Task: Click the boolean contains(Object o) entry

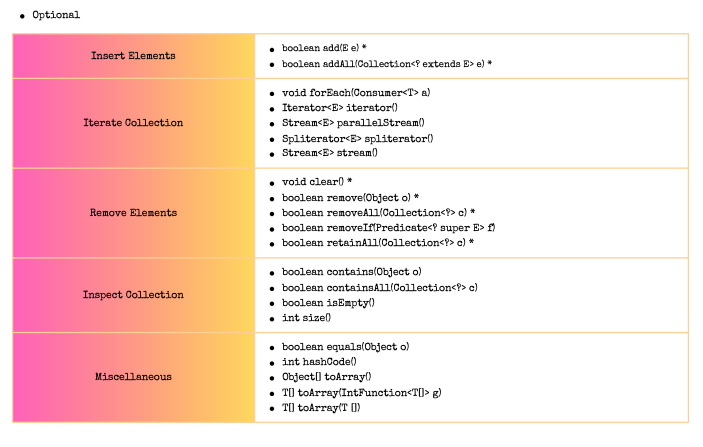Action: [x=351, y=273]
